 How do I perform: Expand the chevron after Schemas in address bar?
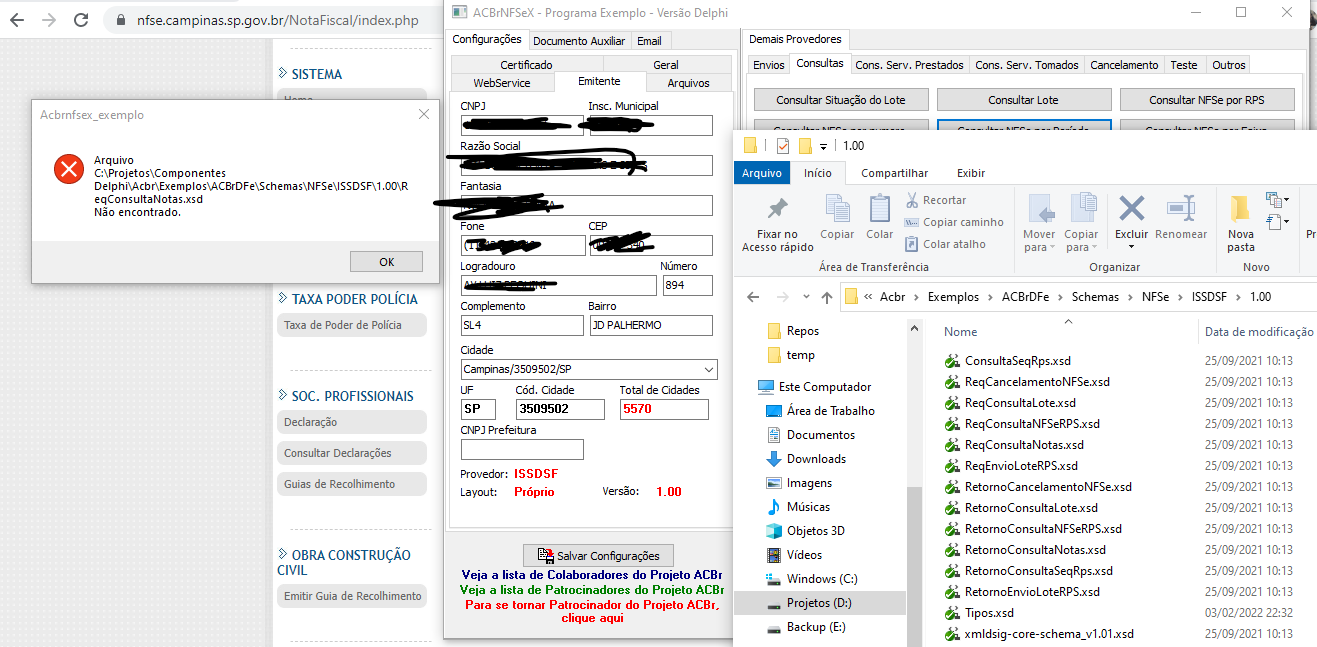coord(1128,297)
